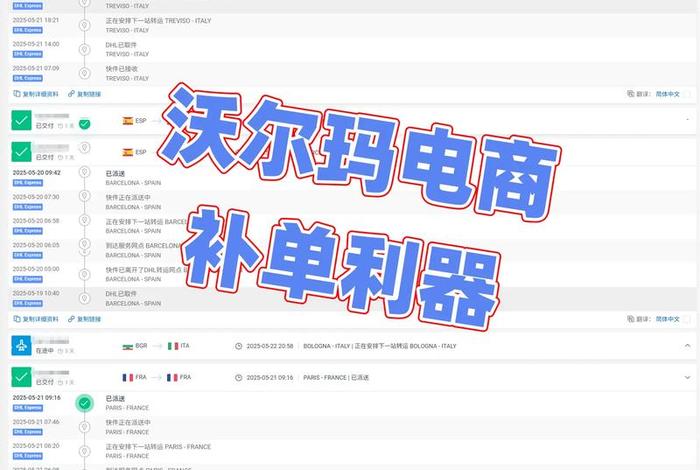Click location pin at 2025-05-20 07:30 entry
The width and height of the screenshot is (700, 470).
84,196
